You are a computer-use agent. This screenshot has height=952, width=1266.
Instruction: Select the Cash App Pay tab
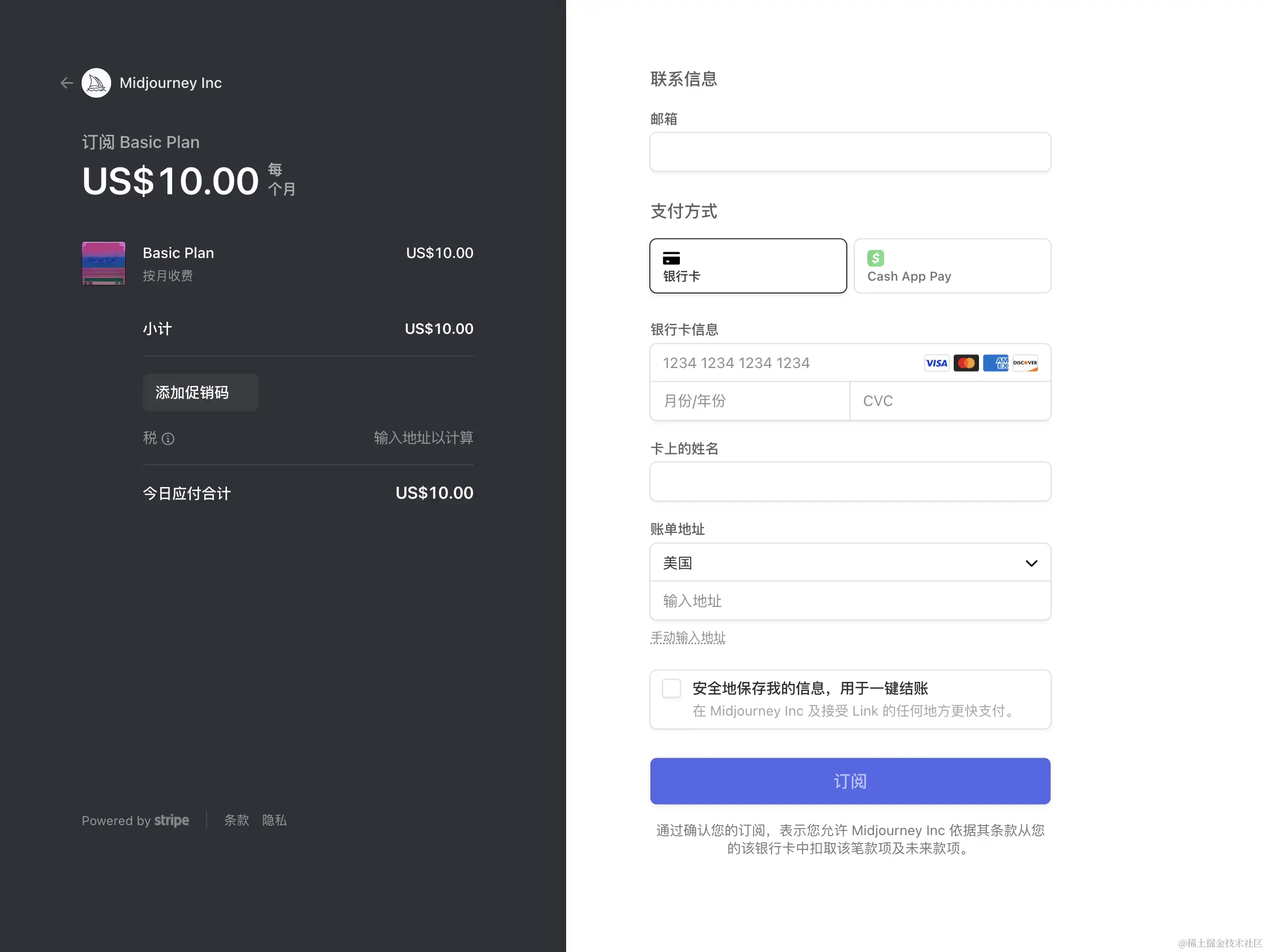[x=952, y=266]
